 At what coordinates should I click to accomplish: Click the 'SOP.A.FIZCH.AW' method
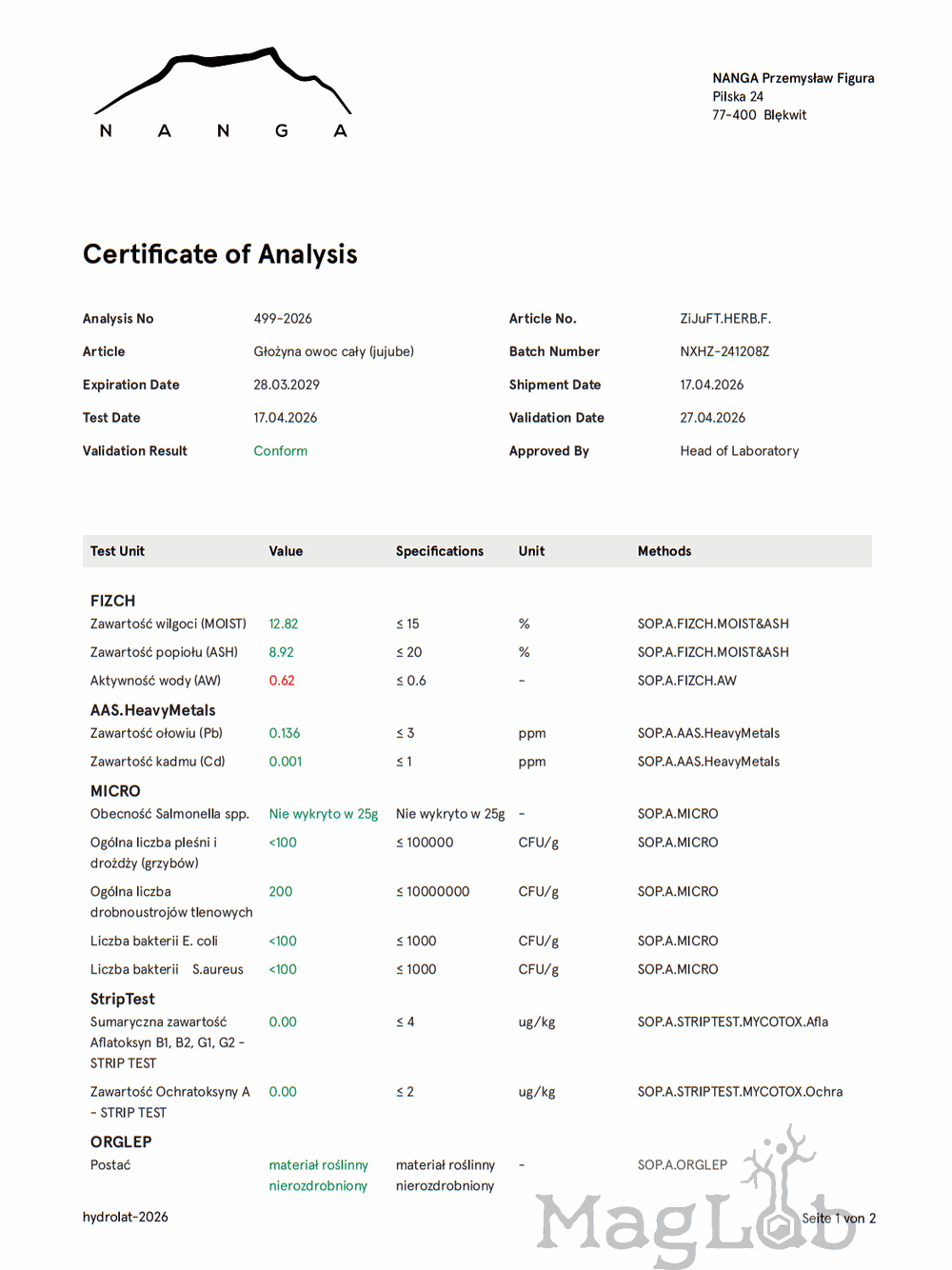click(x=686, y=681)
